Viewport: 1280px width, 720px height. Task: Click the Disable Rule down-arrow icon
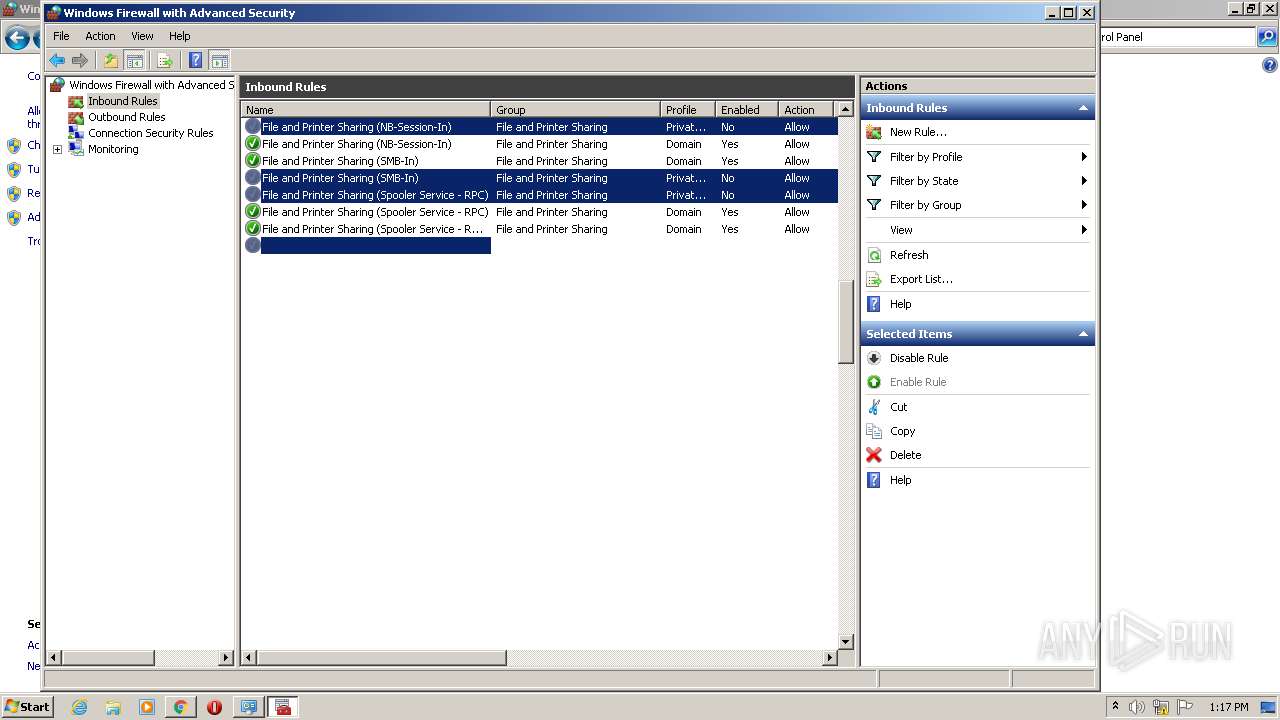(x=874, y=358)
